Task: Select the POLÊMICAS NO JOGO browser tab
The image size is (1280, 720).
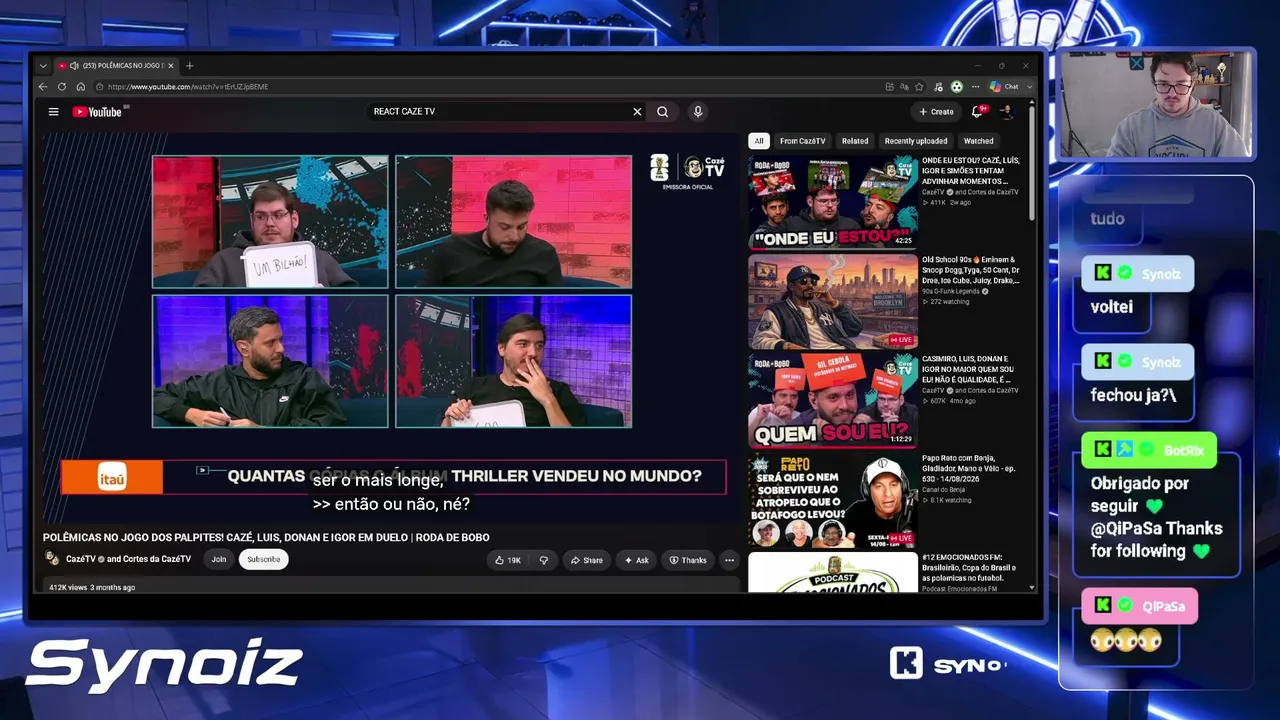Action: click(x=114, y=66)
